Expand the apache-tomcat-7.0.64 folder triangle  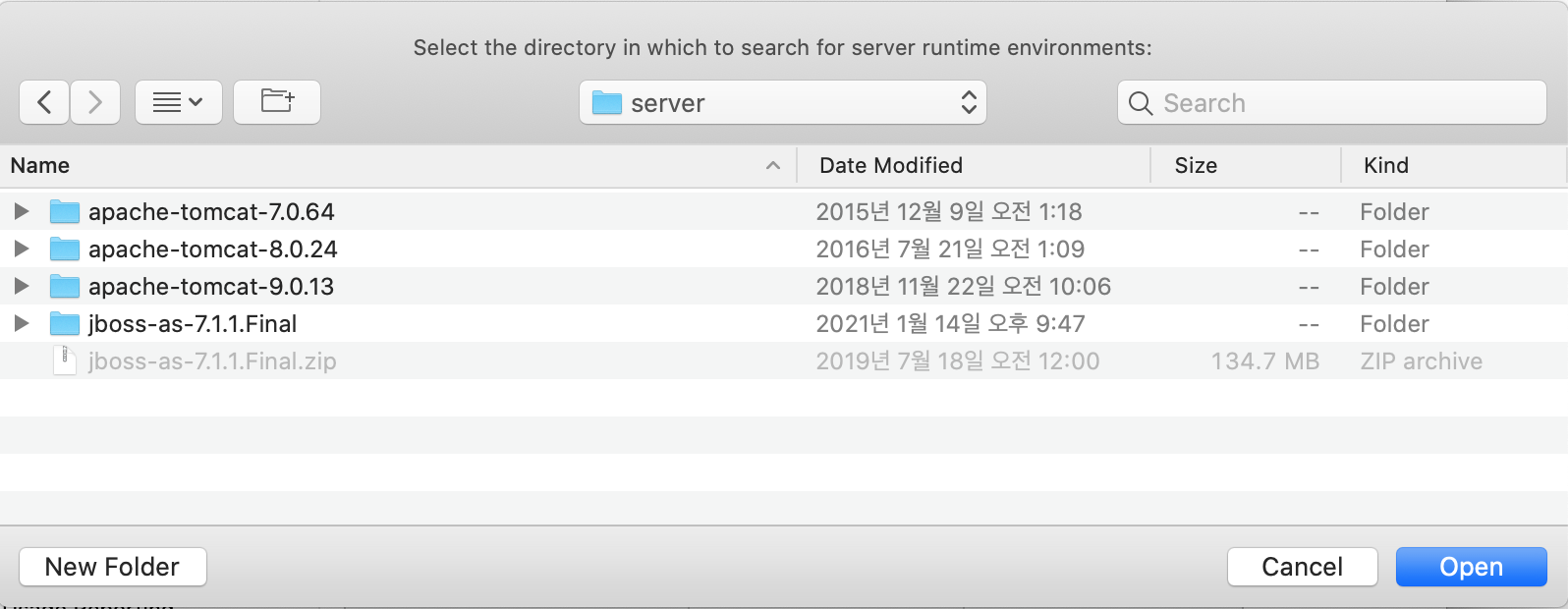pyautogui.click(x=22, y=211)
